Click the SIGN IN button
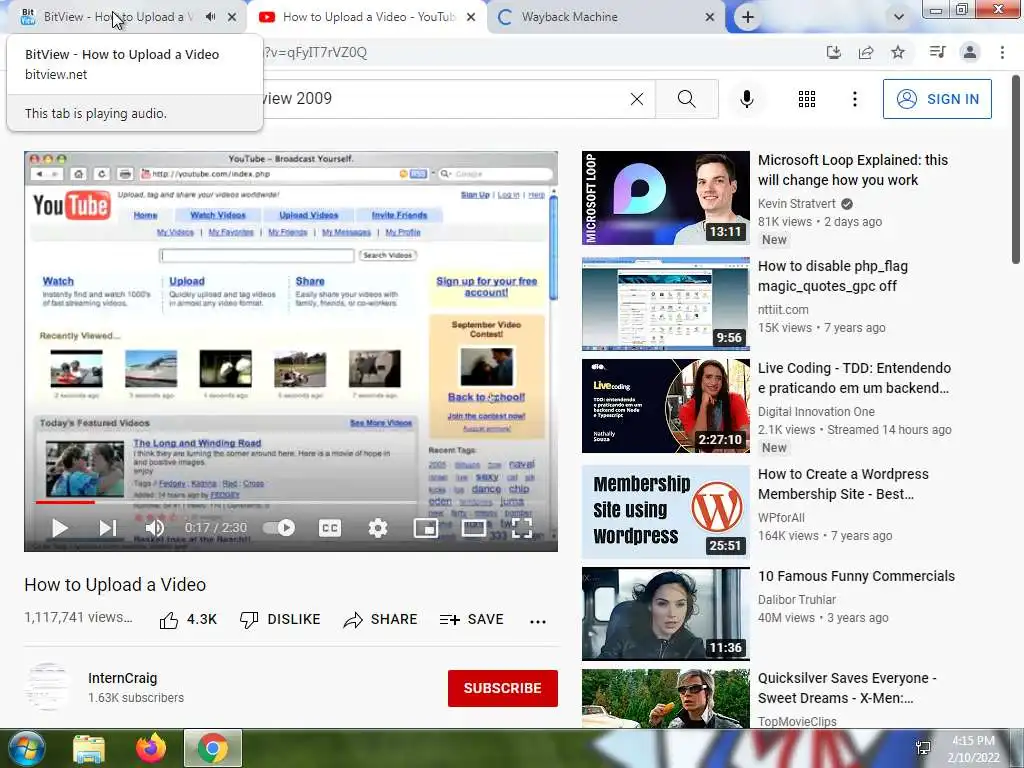Viewport: 1024px width, 768px height. pos(937,99)
